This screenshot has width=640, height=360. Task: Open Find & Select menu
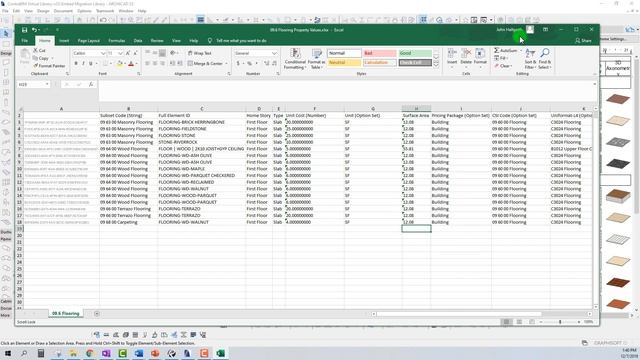pos(544,59)
